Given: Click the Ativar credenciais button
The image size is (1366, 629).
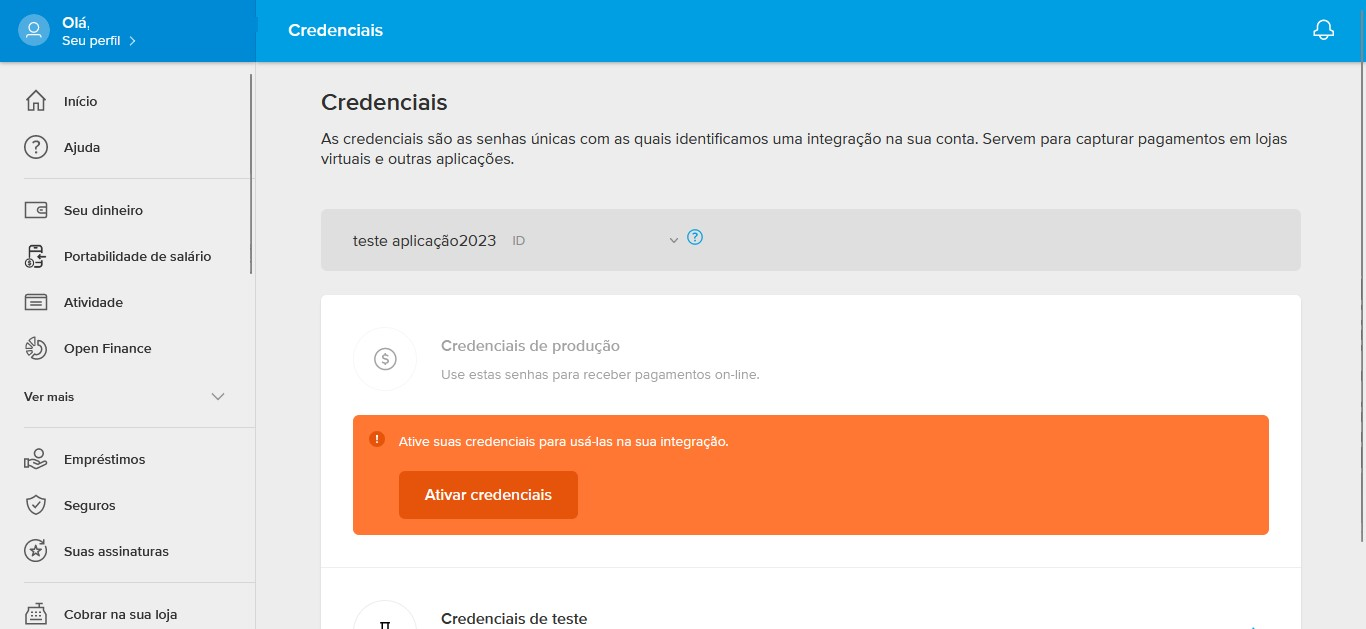Looking at the screenshot, I should [x=488, y=495].
